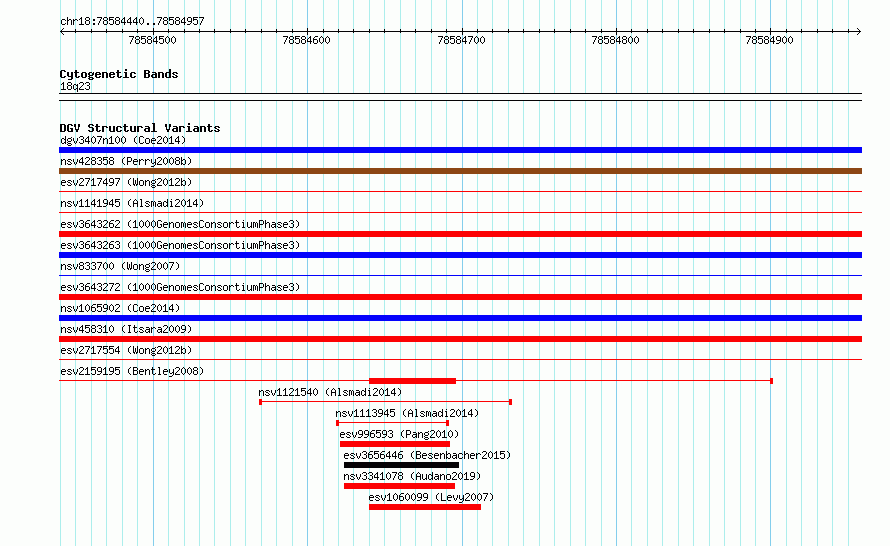890x546 pixels.
Task: Open esv3656446 (Besenbacher2015) variant label
Action: 427,455
